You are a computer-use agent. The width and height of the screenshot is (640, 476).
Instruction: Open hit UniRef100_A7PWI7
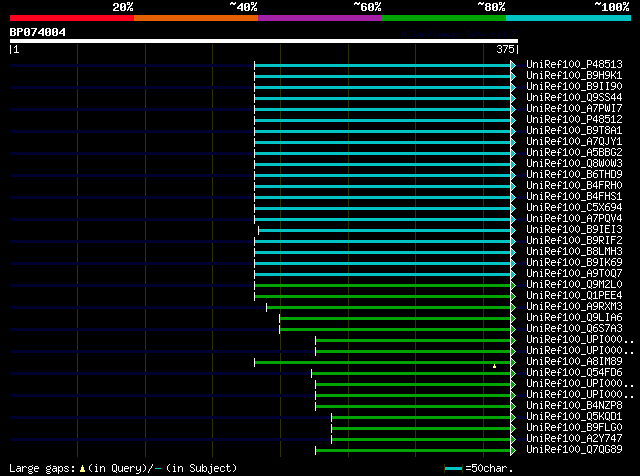(x=574, y=109)
